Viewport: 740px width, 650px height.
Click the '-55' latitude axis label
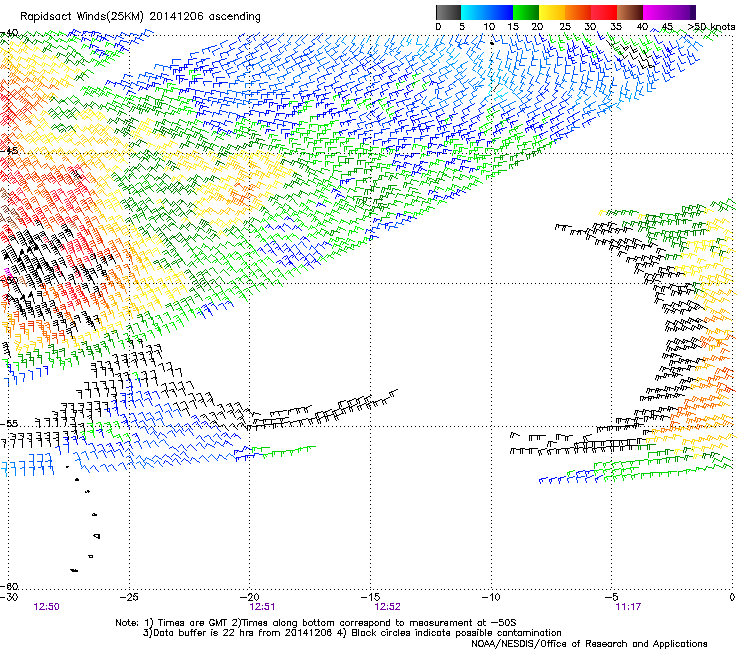click(9, 423)
